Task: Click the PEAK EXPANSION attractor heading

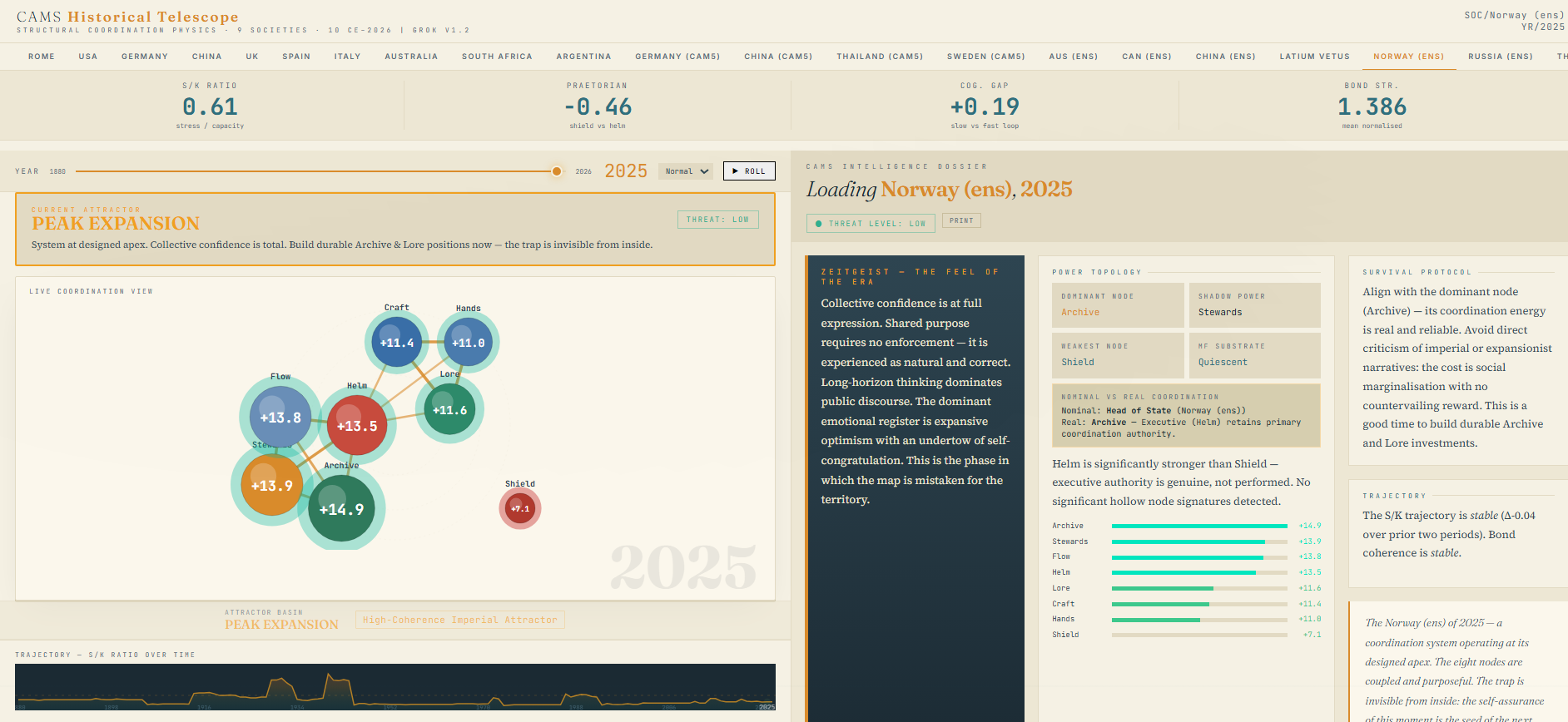Action: (116, 224)
